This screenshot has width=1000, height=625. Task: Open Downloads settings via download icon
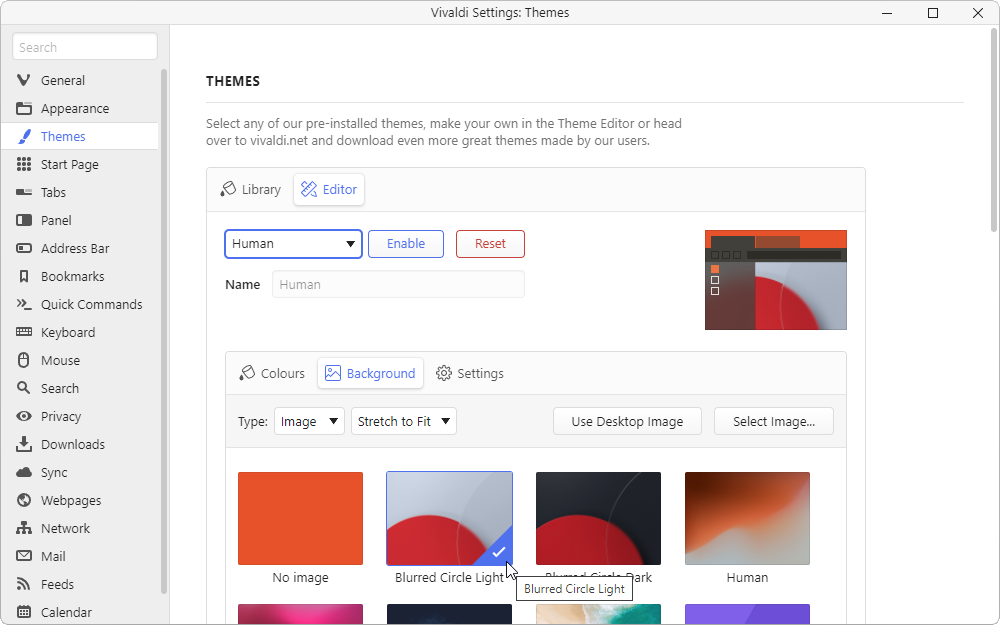24,444
